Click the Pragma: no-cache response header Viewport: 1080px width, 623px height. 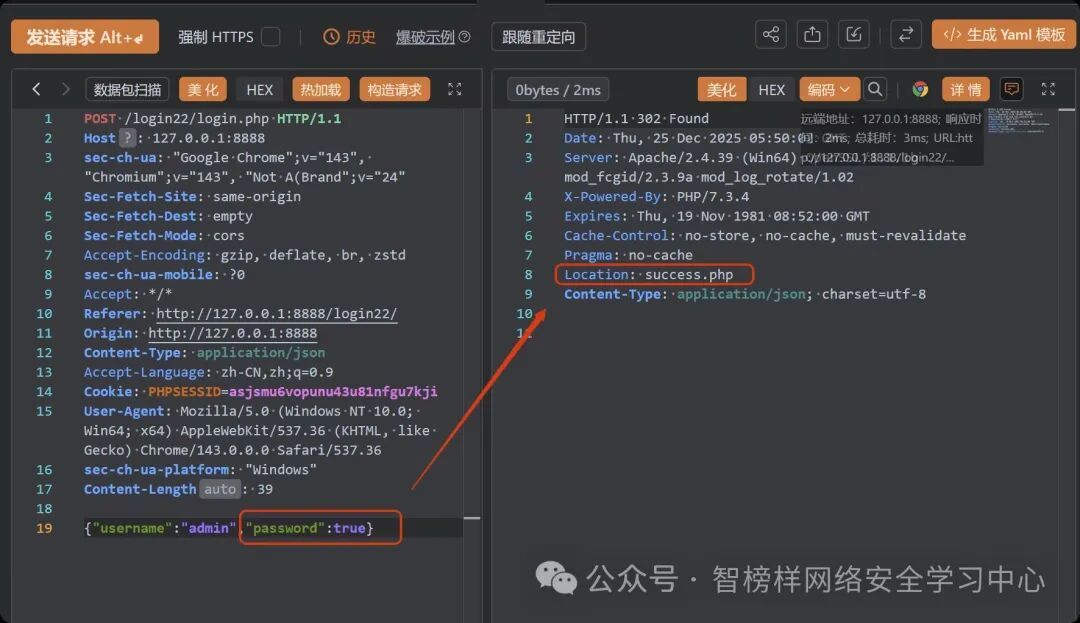pyautogui.click(x=628, y=255)
